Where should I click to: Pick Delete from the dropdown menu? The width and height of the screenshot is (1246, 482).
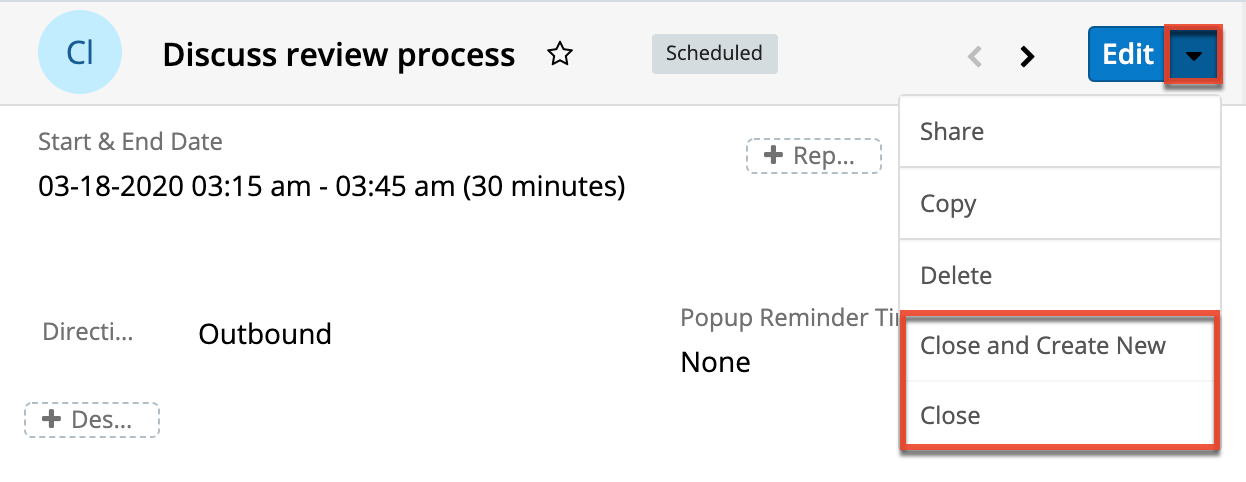[x=1059, y=275]
